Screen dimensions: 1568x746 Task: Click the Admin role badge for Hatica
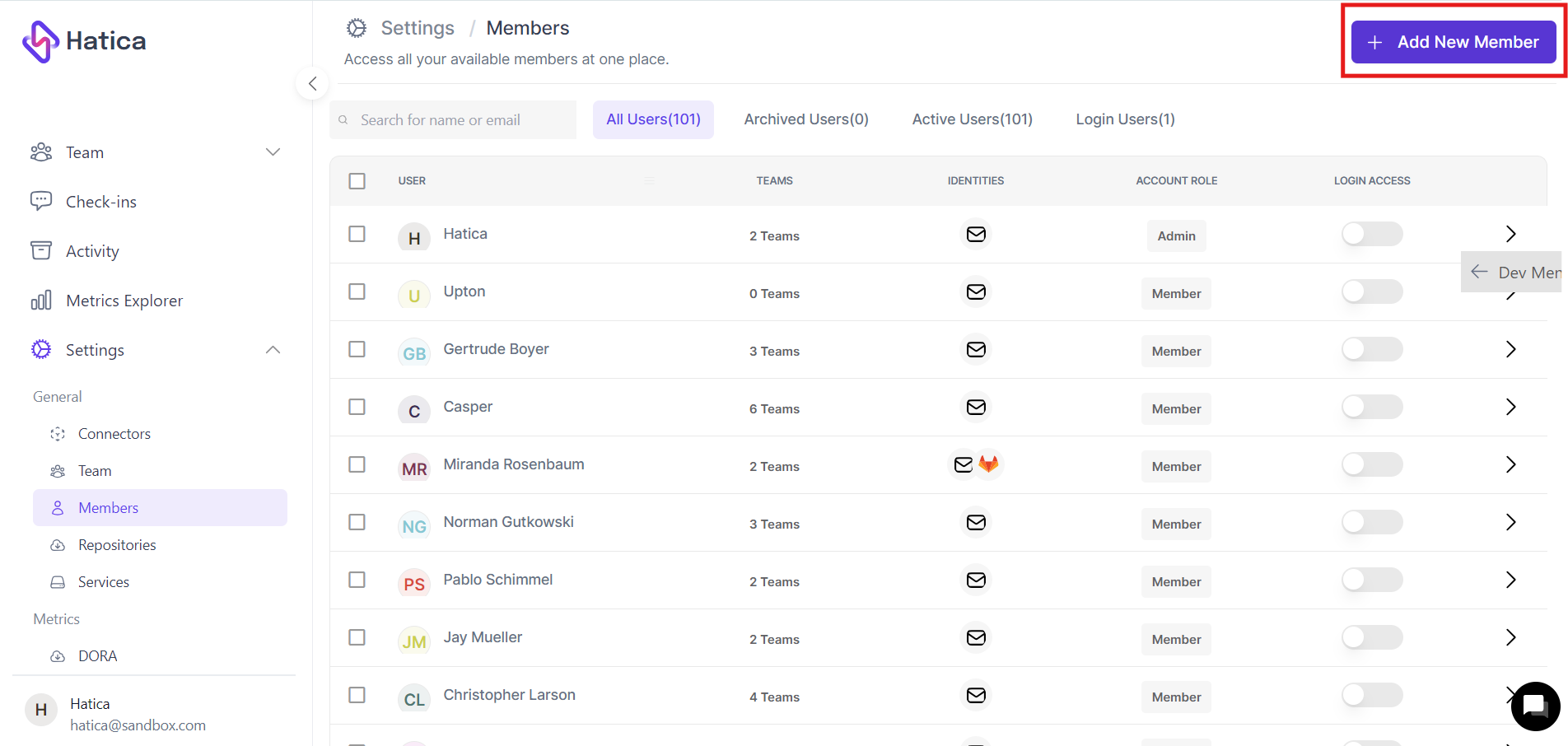[1176, 235]
